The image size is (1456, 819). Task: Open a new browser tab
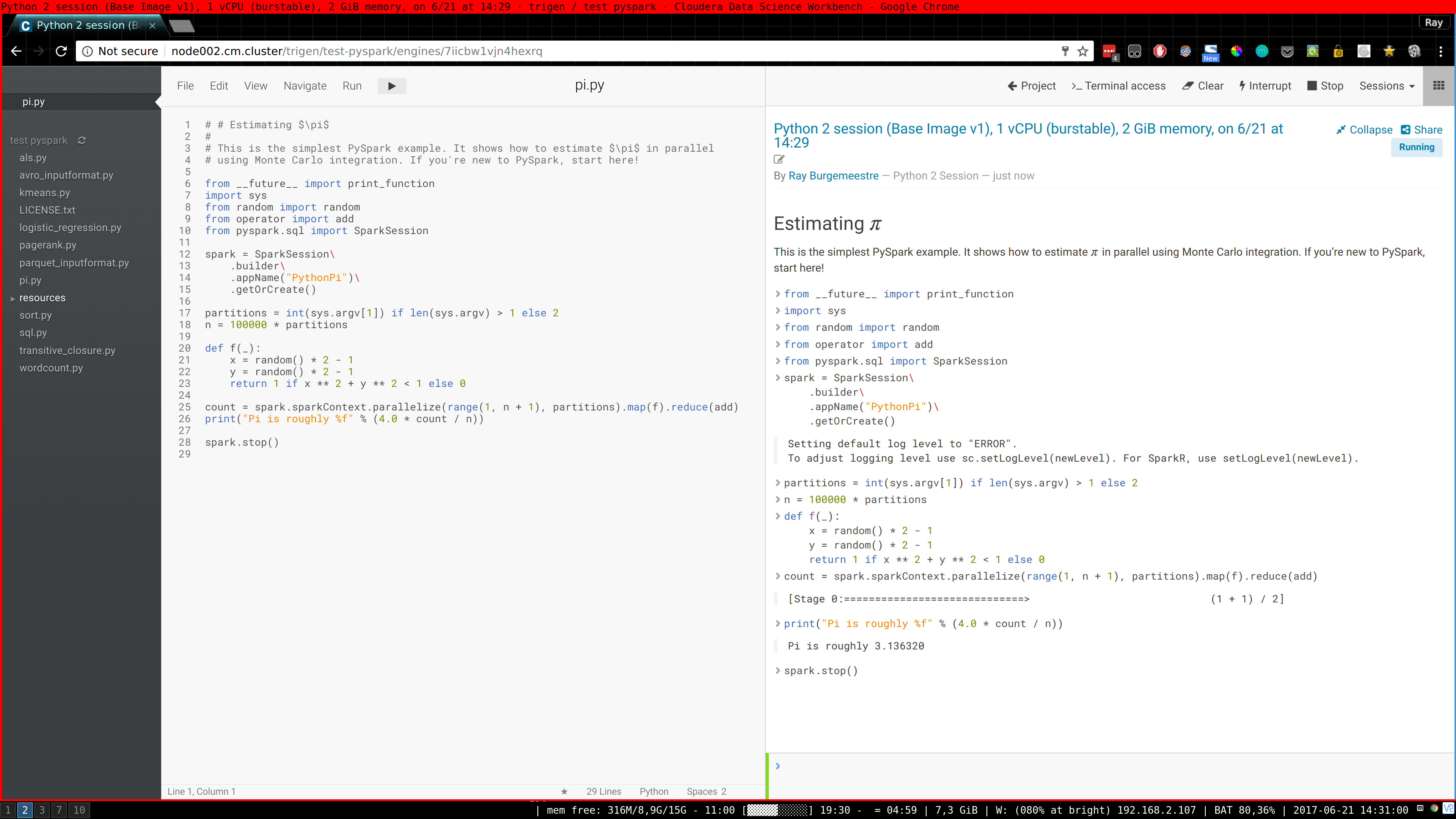coord(181,26)
